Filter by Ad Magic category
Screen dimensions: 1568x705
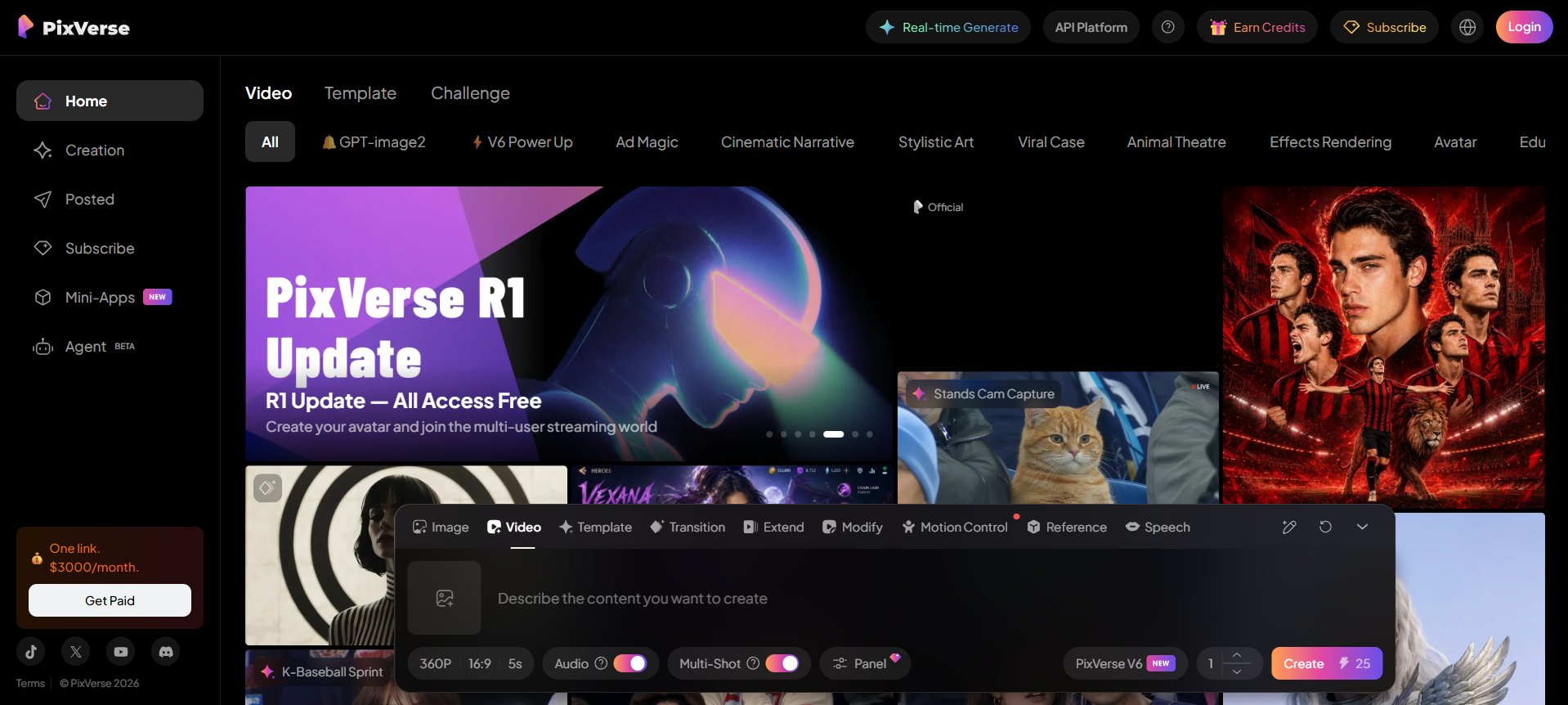coord(647,141)
